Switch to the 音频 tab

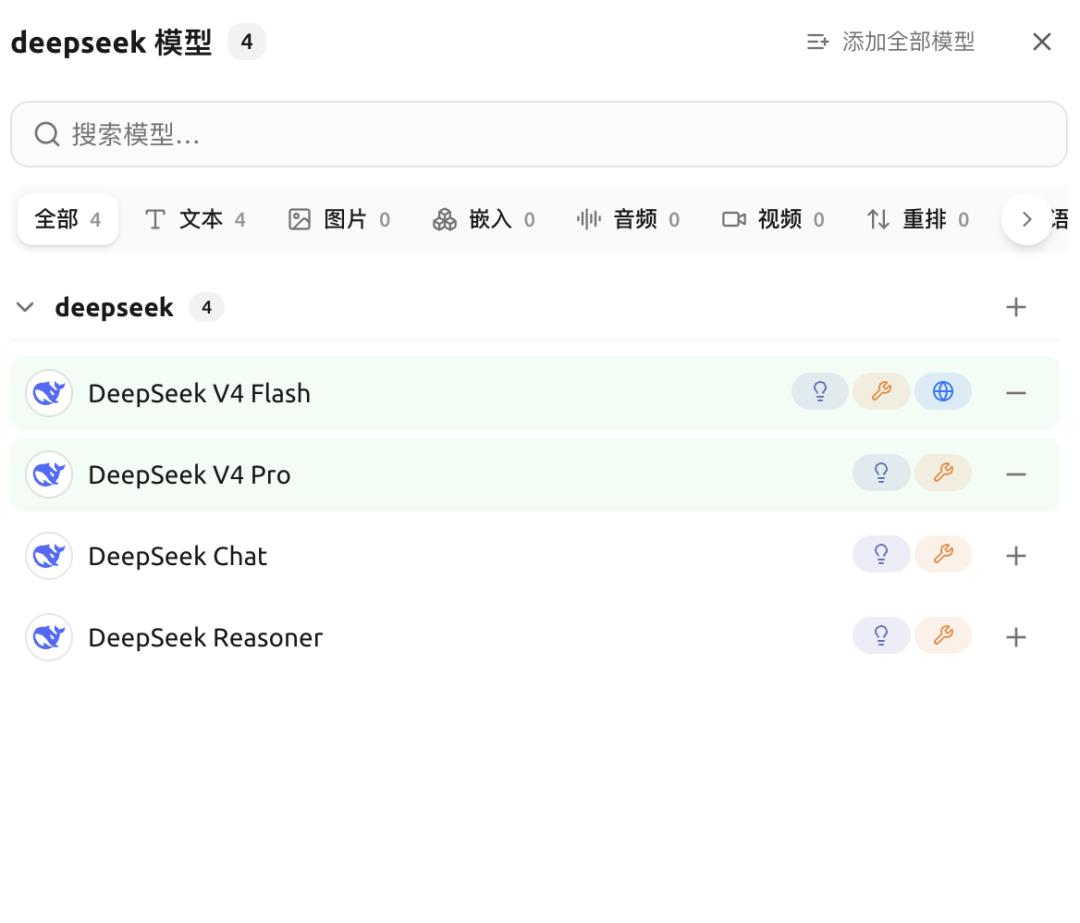pos(628,220)
